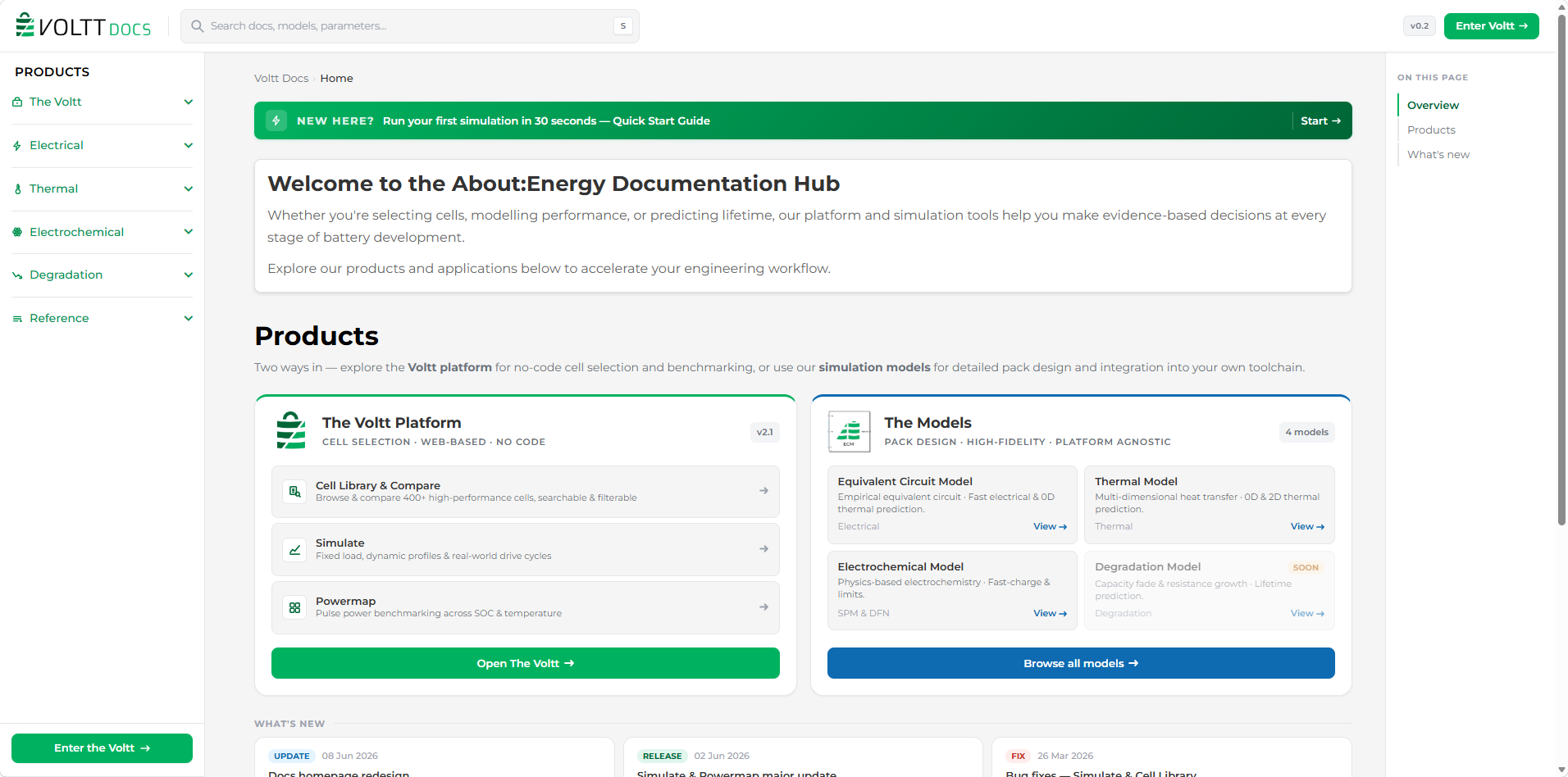Expand the Electrical sidebar chevron

pyautogui.click(x=189, y=146)
